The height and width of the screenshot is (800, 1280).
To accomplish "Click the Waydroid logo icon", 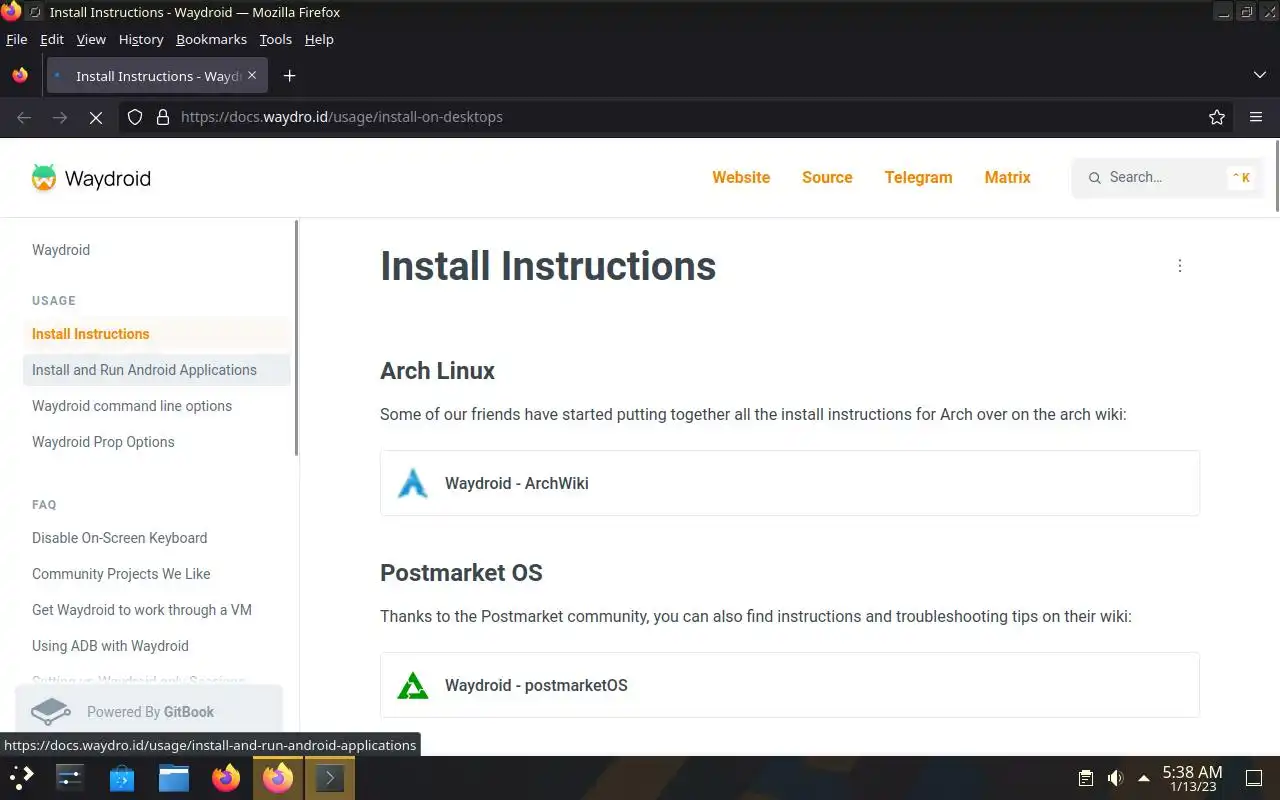I will (x=44, y=178).
